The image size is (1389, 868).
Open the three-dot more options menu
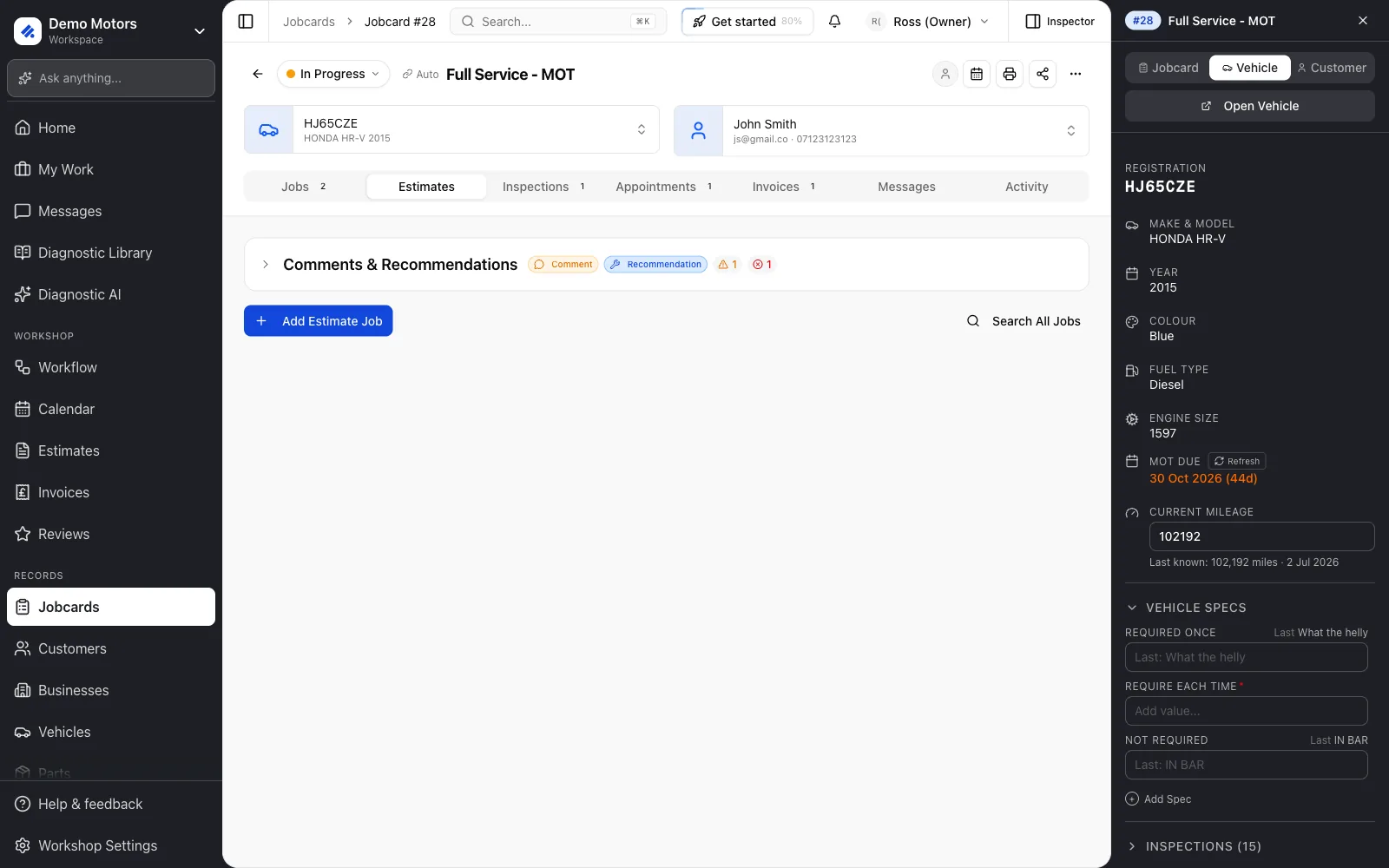(1076, 74)
